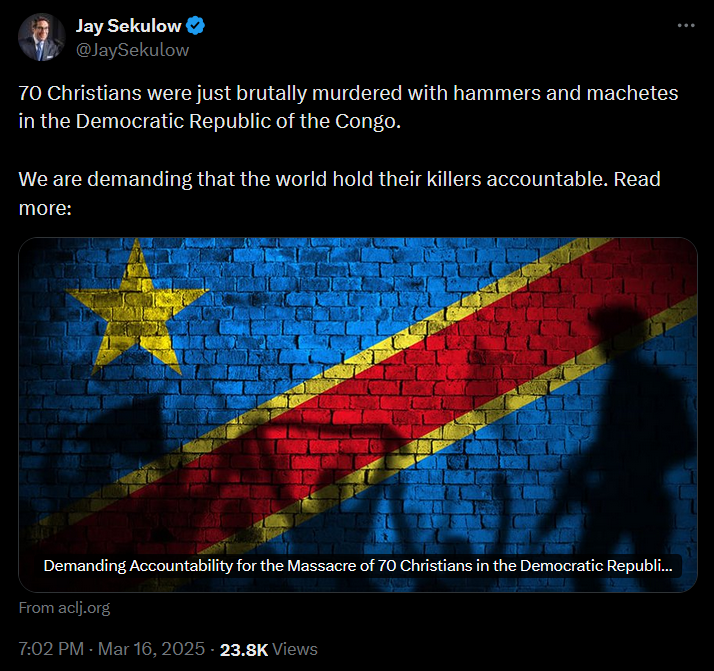
Task: Click the 'We are demanding that the world' paragraph
Action: (x=339, y=193)
